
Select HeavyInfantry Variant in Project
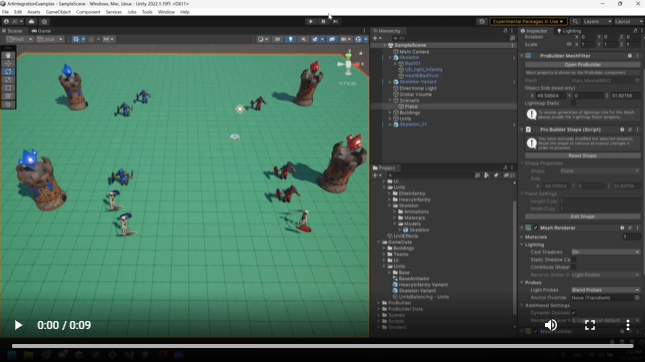[423, 285]
